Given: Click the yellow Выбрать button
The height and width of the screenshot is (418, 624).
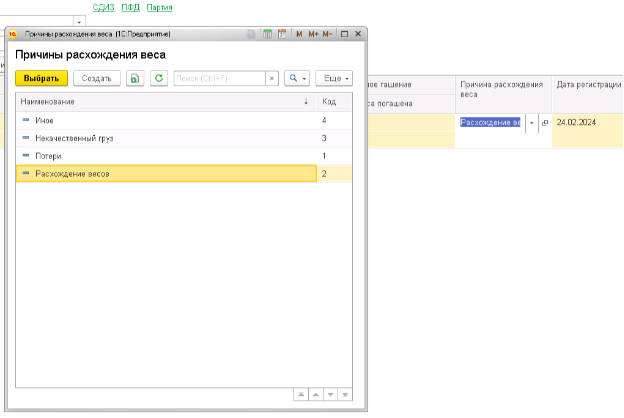Looking at the screenshot, I should 41,78.
